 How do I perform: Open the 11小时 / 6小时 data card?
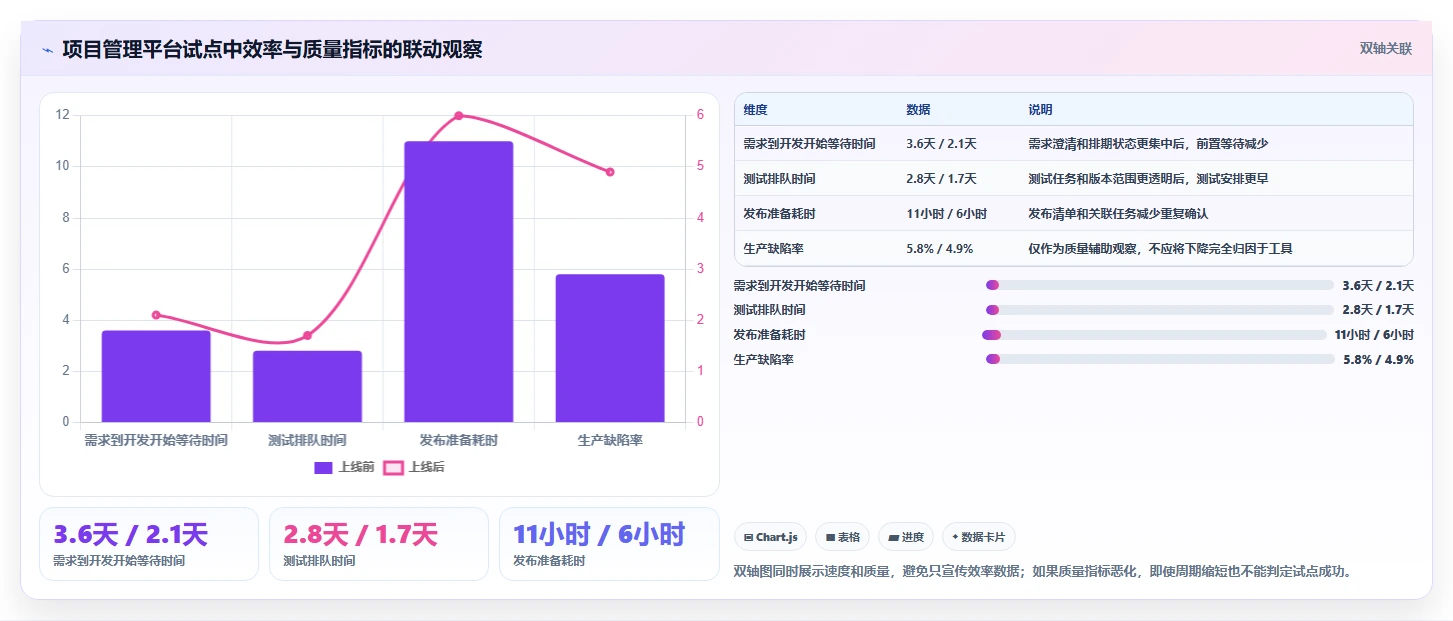click(609, 544)
